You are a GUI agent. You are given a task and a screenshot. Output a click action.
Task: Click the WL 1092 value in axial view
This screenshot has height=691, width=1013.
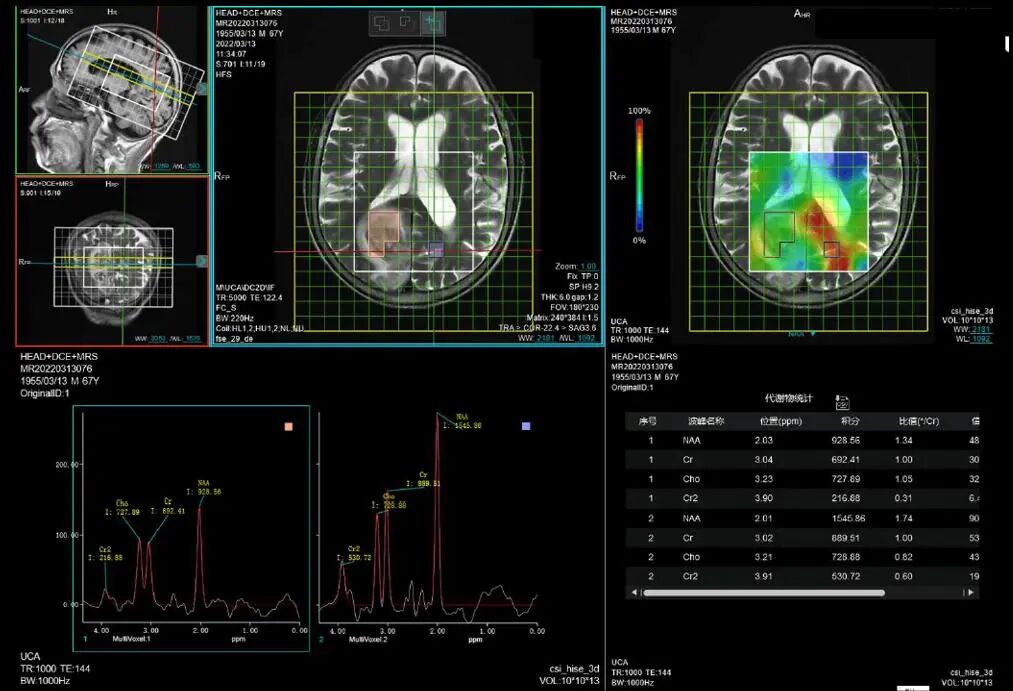tap(585, 338)
